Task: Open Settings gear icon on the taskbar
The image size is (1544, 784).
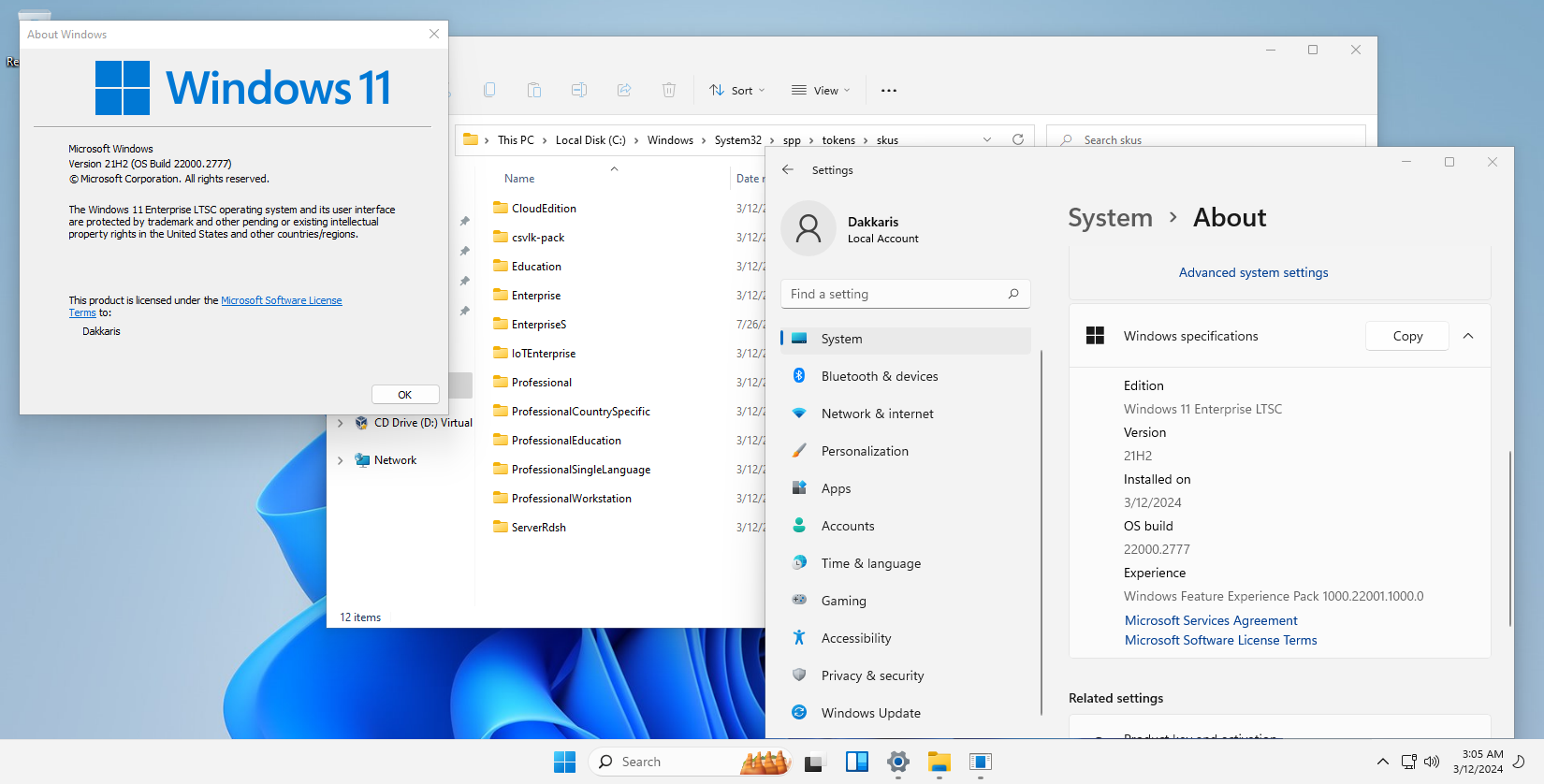Action: pyautogui.click(x=898, y=762)
